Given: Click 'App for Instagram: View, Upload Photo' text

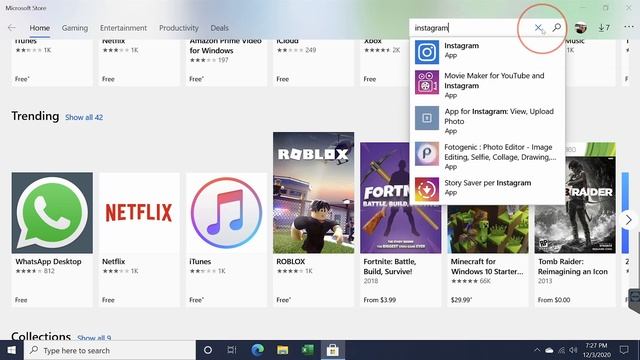Looking at the screenshot, I should pos(499,116).
